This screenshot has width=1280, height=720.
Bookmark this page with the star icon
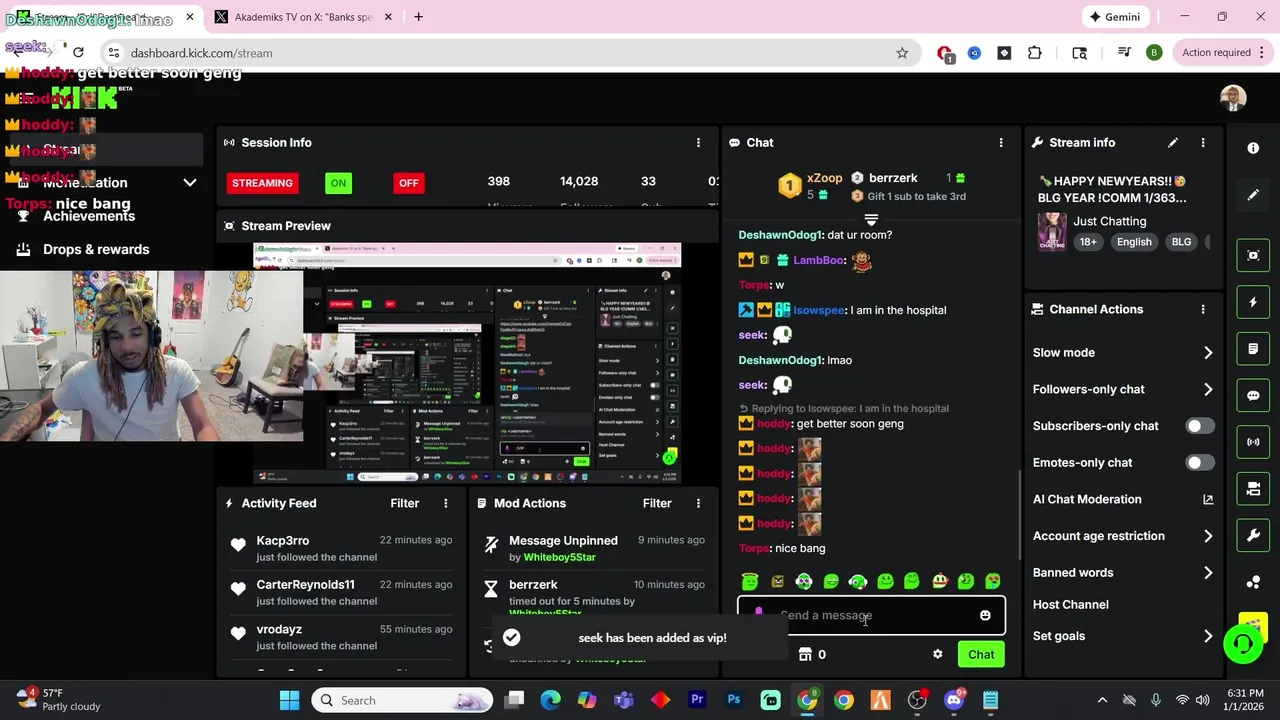pyautogui.click(x=902, y=53)
